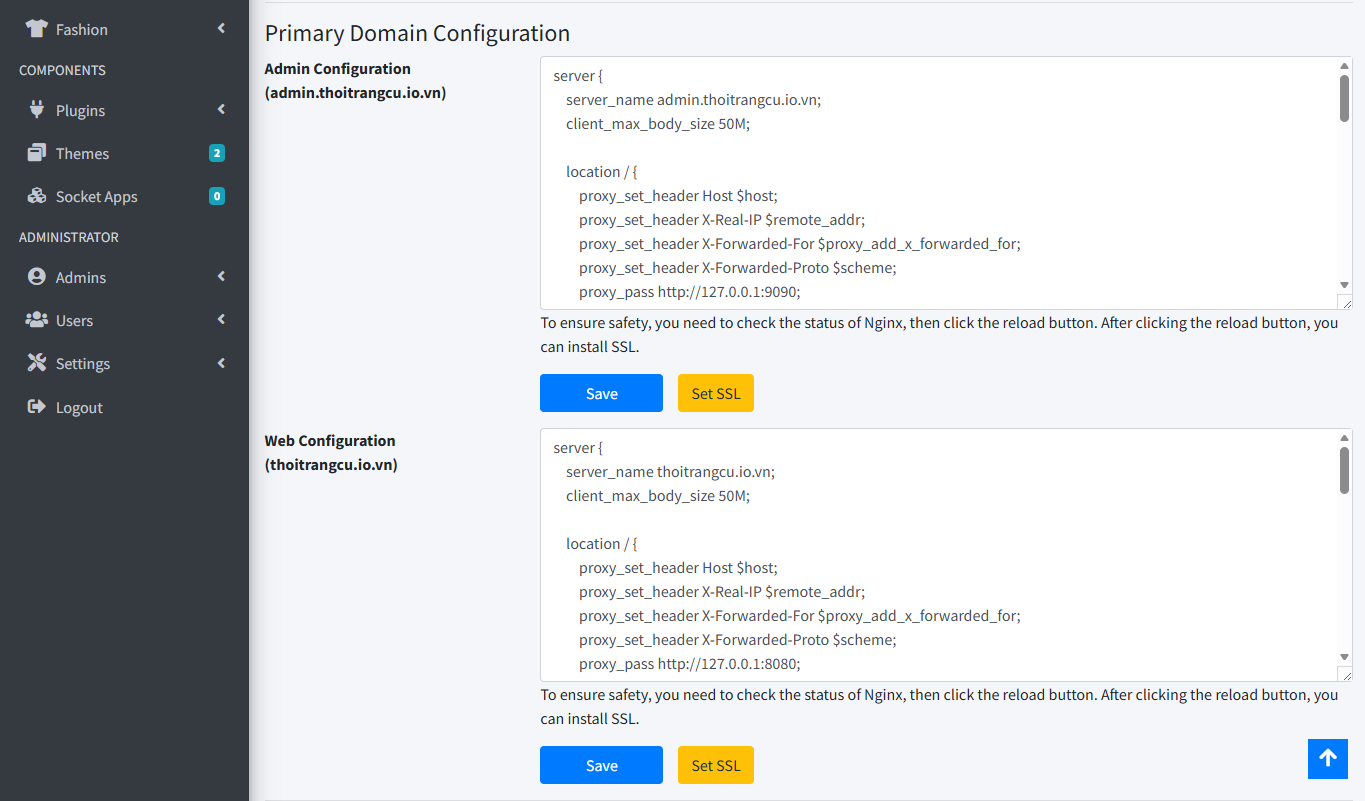Click the Web textarea scrollbar thumb

(1344, 470)
